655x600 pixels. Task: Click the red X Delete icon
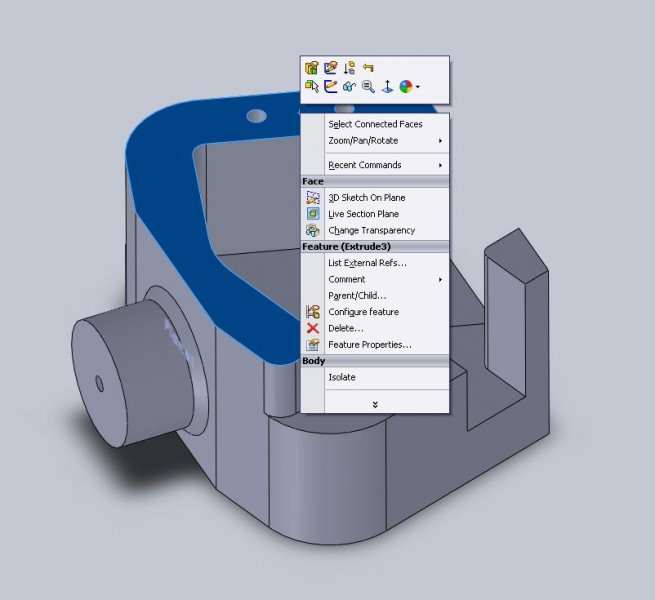[x=312, y=328]
